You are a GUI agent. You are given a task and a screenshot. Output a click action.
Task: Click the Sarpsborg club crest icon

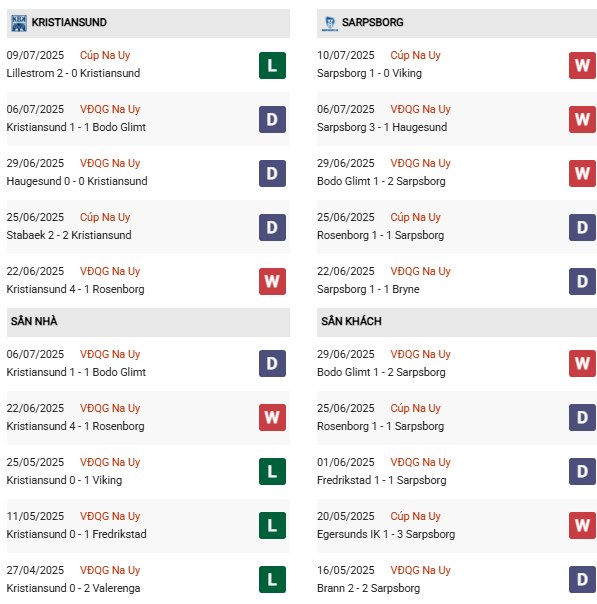(329, 23)
